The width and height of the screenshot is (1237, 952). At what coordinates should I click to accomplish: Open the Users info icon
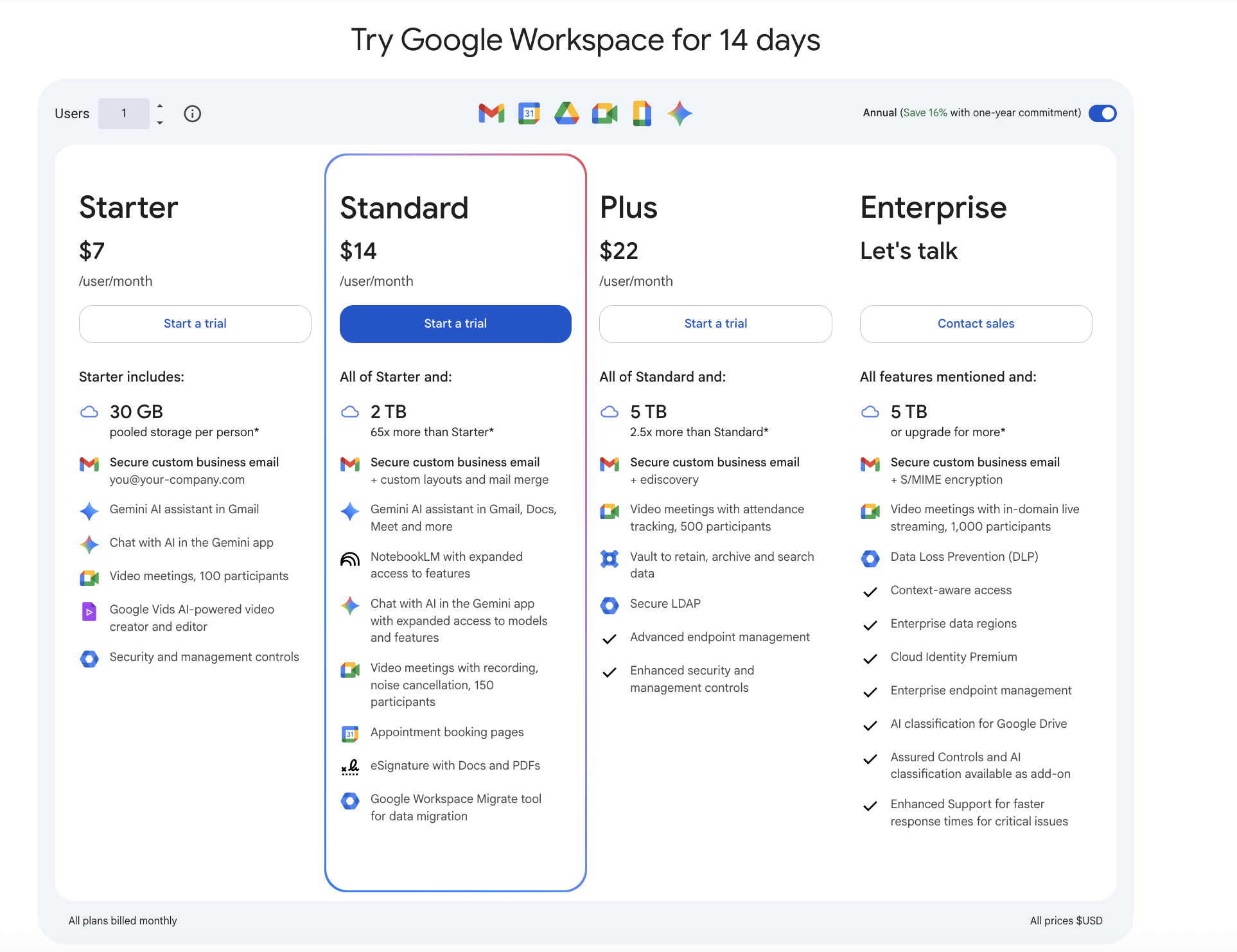[x=192, y=114]
